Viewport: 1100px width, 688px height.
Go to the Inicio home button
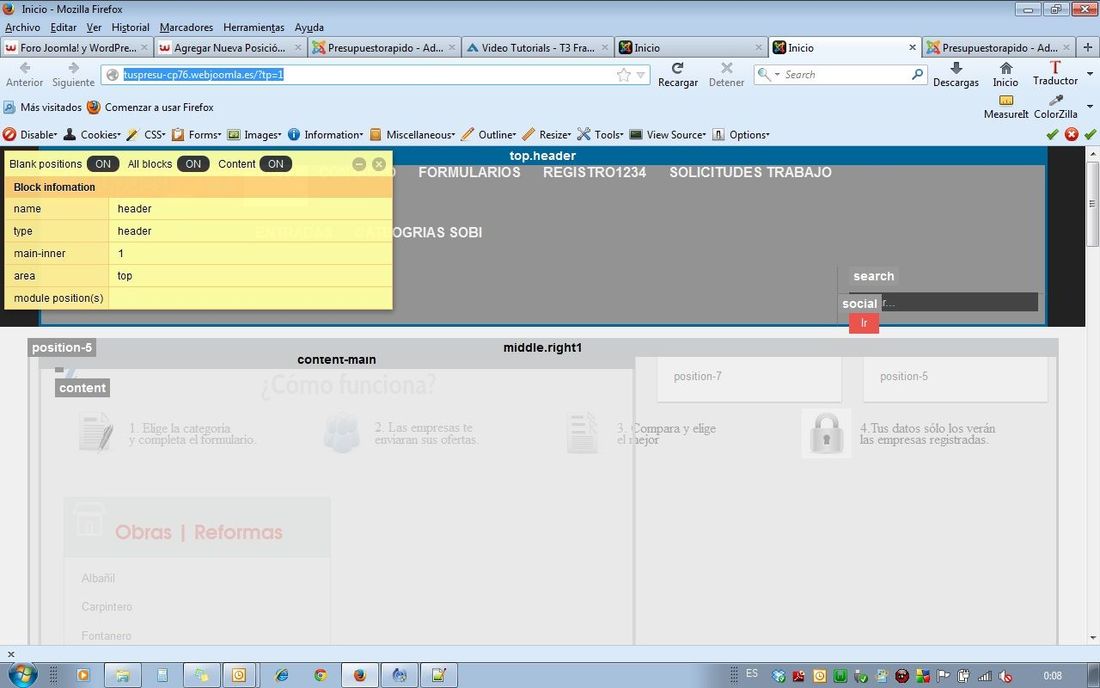pyautogui.click(x=1005, y=74)
